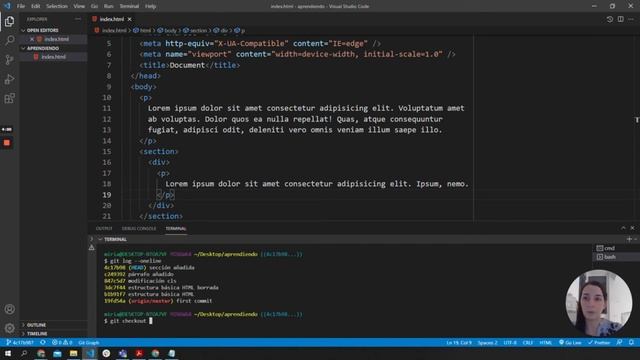Open the Help menu
This screenshot has height=360, width=640.
pos(151,6)
